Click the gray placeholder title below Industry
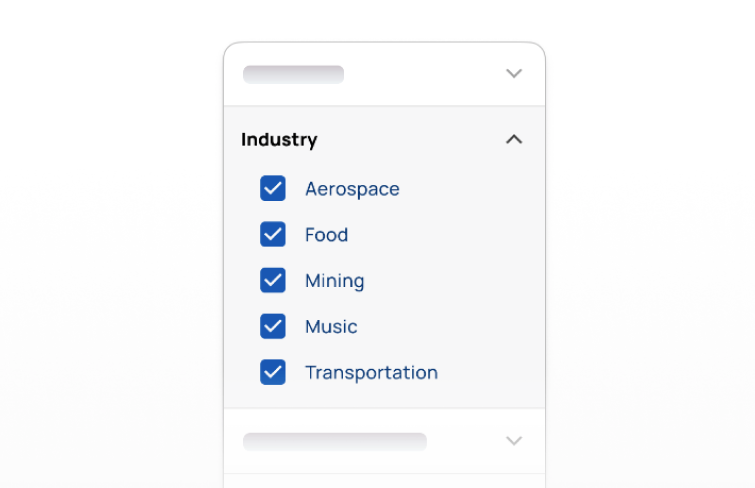The height and width of the screenshot is (488, 755). [334, 441]
